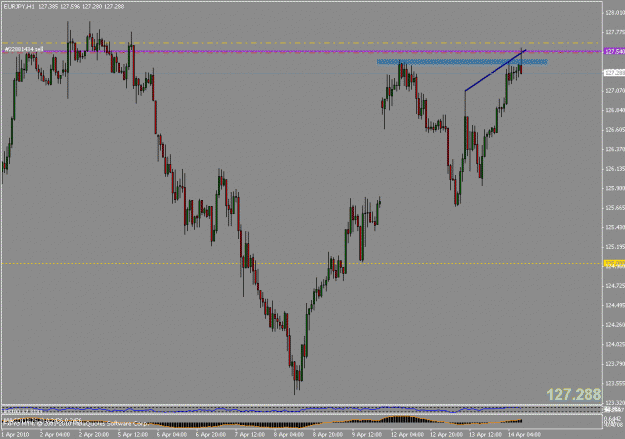Click the 2 Apr 04:00 time label

55,434
